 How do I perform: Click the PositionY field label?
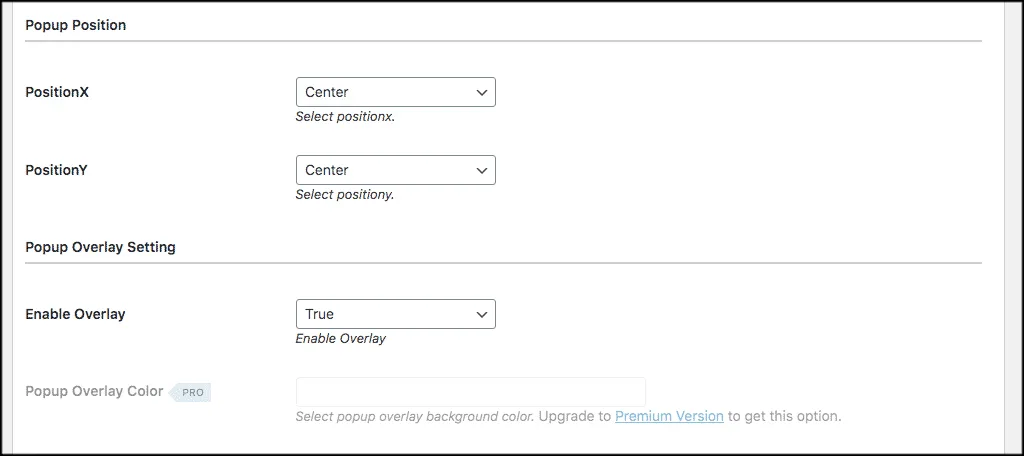click(x=56, y=170)
